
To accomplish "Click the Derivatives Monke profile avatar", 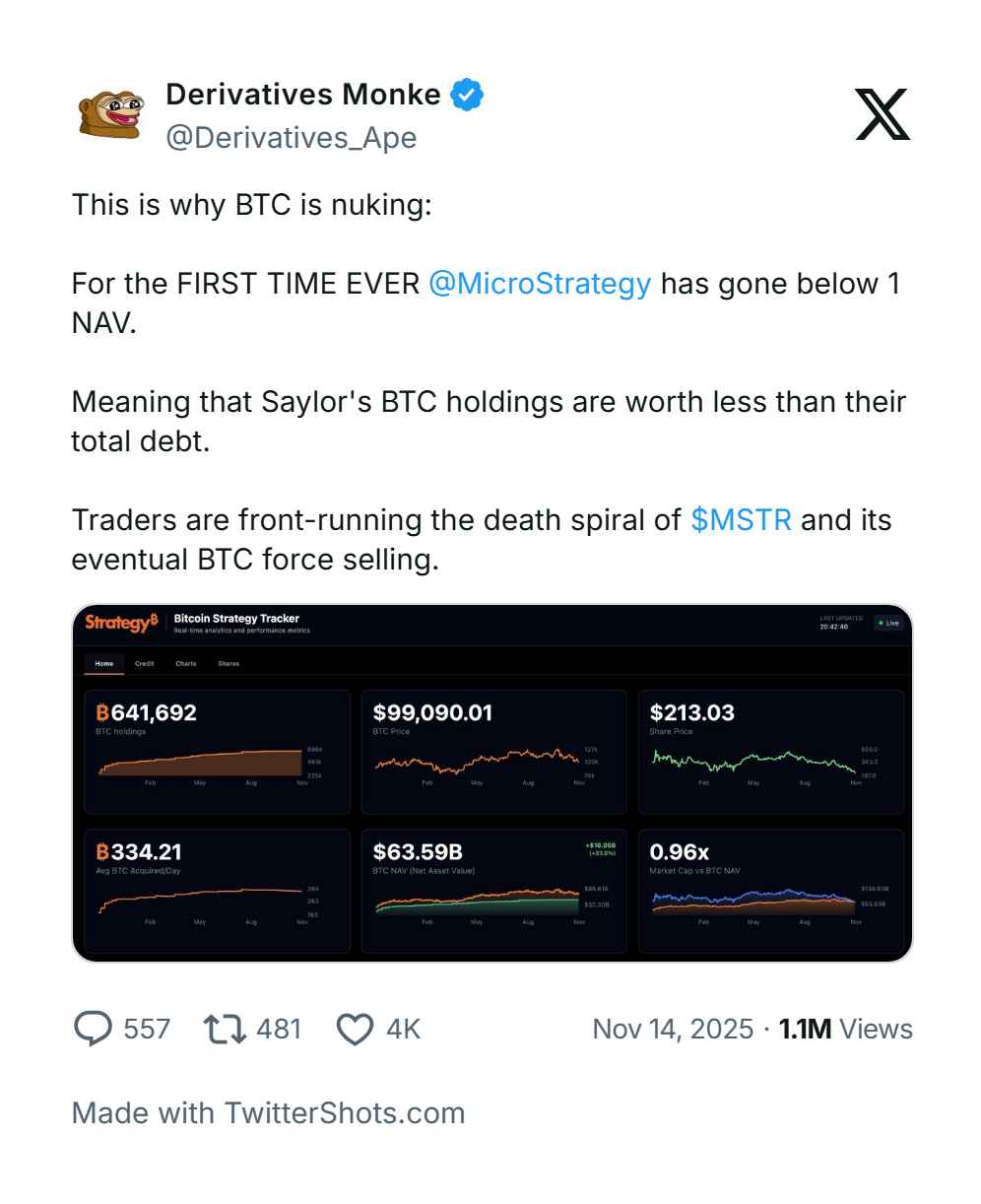I will click(x=111, y=114).
